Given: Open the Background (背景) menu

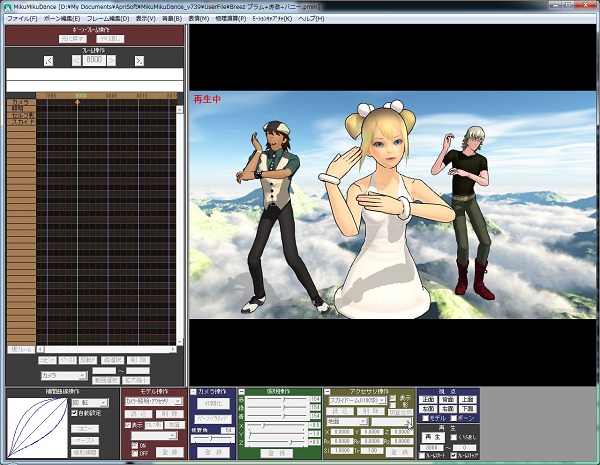Looking at the screenshot, I should pyautogui.click(x=172, y=18).
